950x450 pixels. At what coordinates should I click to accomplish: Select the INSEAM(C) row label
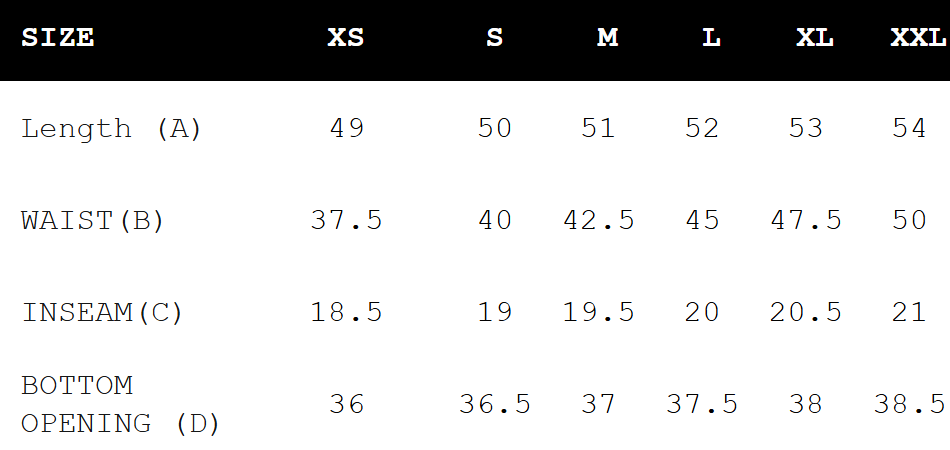coord(103,312)
